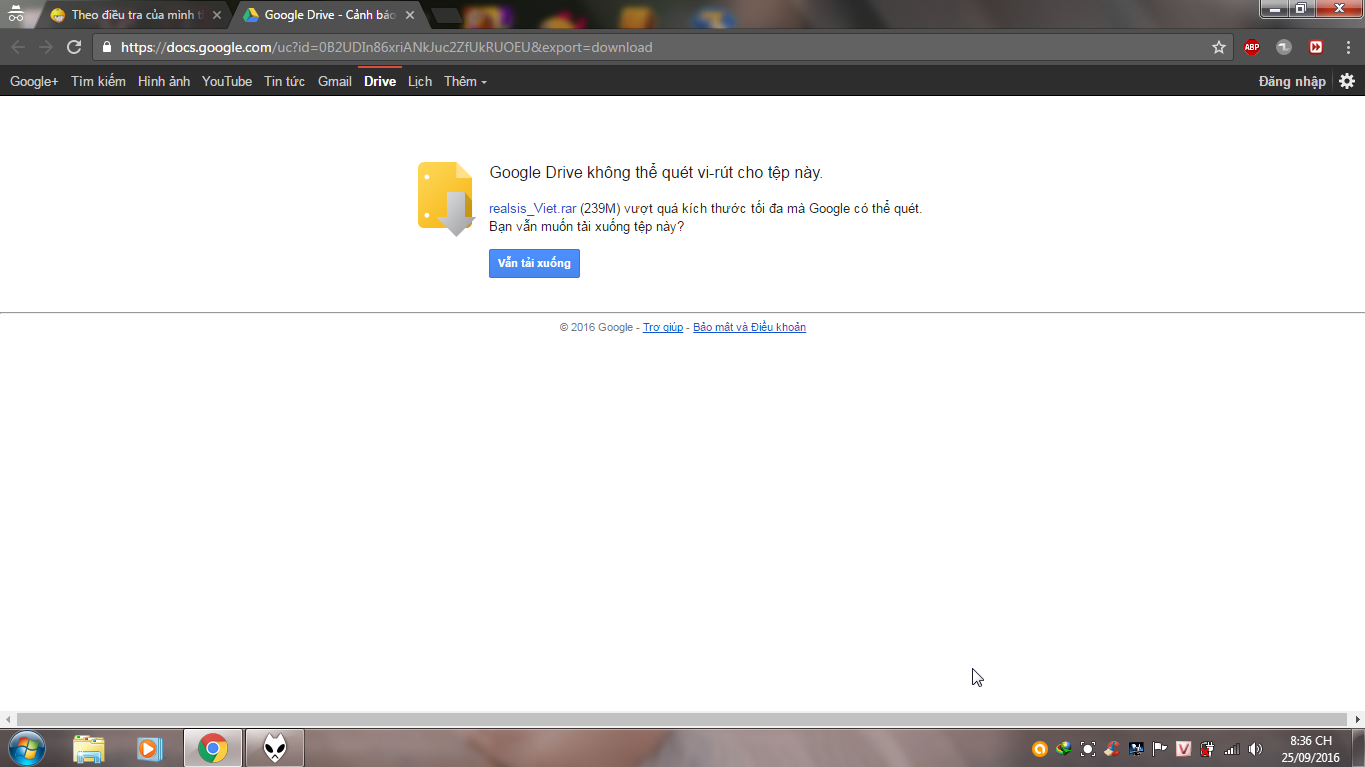Open the Trợ giúp help link

662,327
